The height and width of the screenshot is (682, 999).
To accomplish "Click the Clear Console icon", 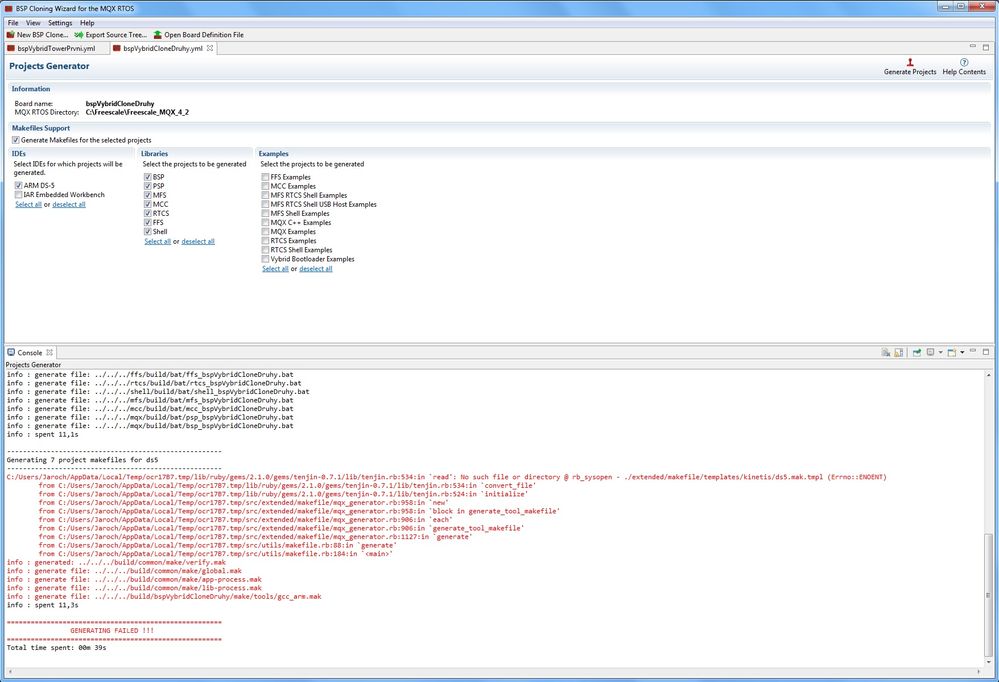I will [x=886, y=352].
